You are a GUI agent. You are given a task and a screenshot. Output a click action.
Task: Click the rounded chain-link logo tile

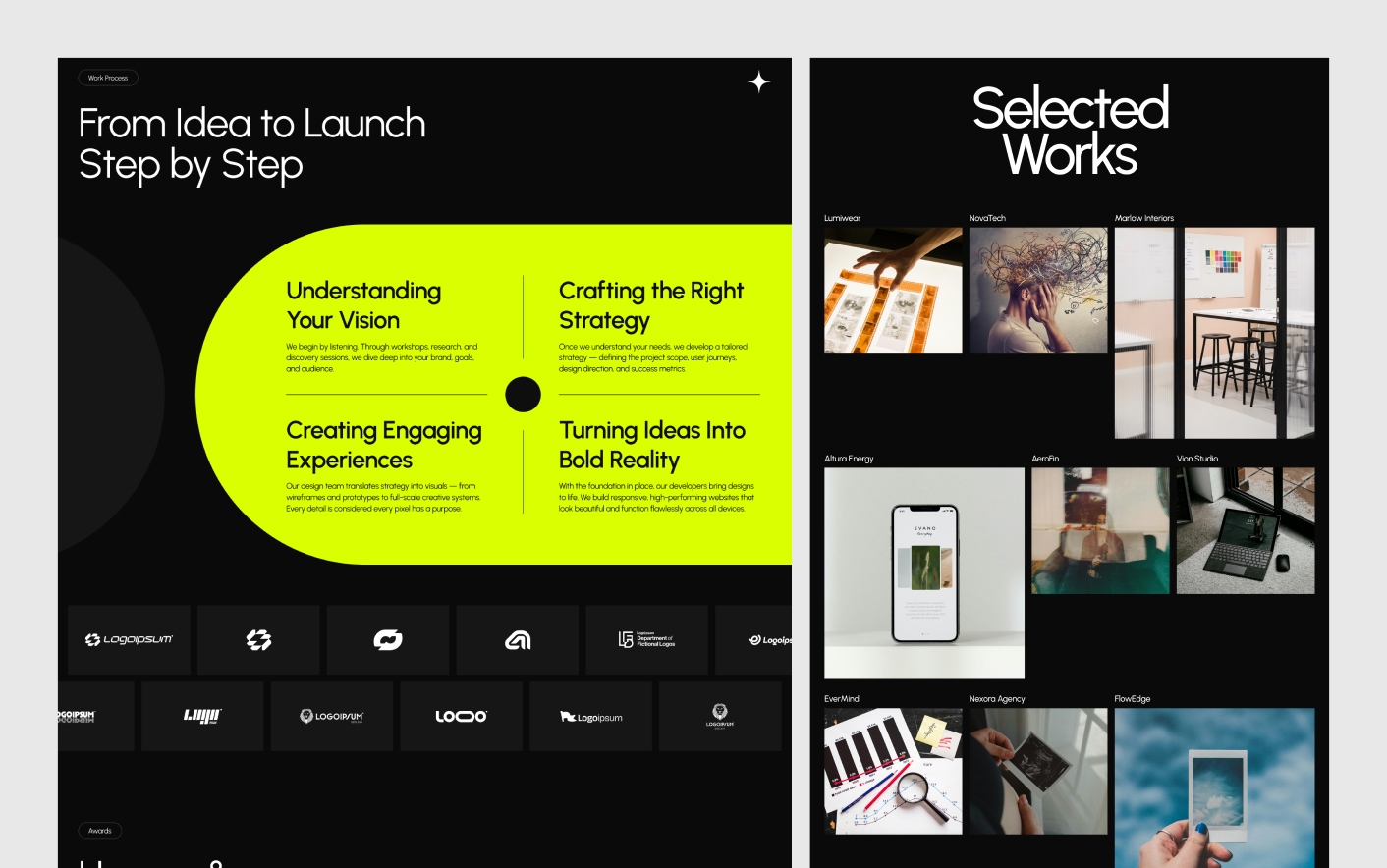[x=388, y=640]
